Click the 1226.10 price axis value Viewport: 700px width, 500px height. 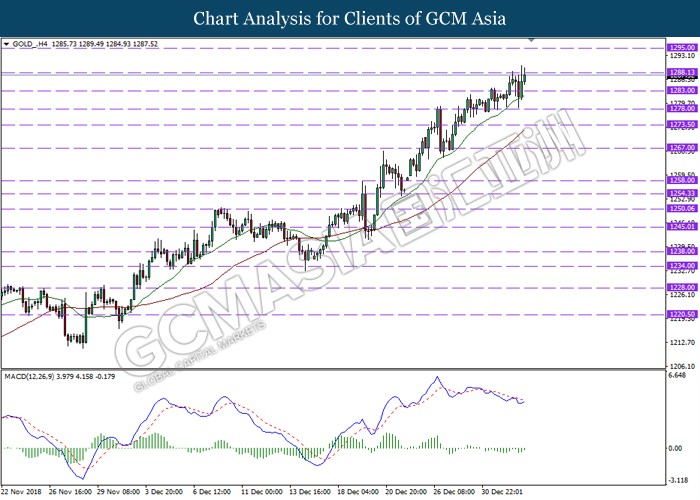coord(683,295)
